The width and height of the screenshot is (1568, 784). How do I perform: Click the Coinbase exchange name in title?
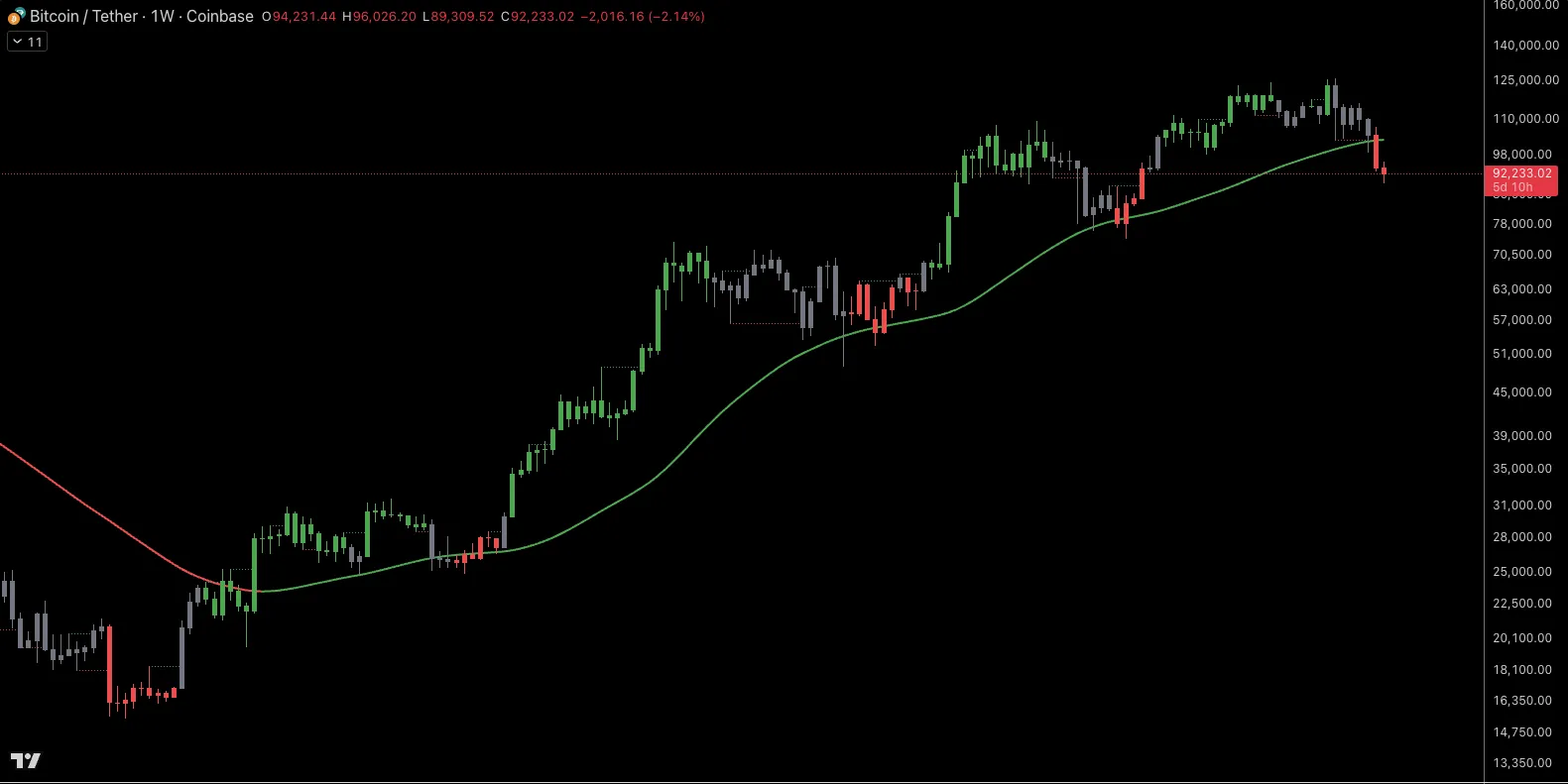point(220,16)
